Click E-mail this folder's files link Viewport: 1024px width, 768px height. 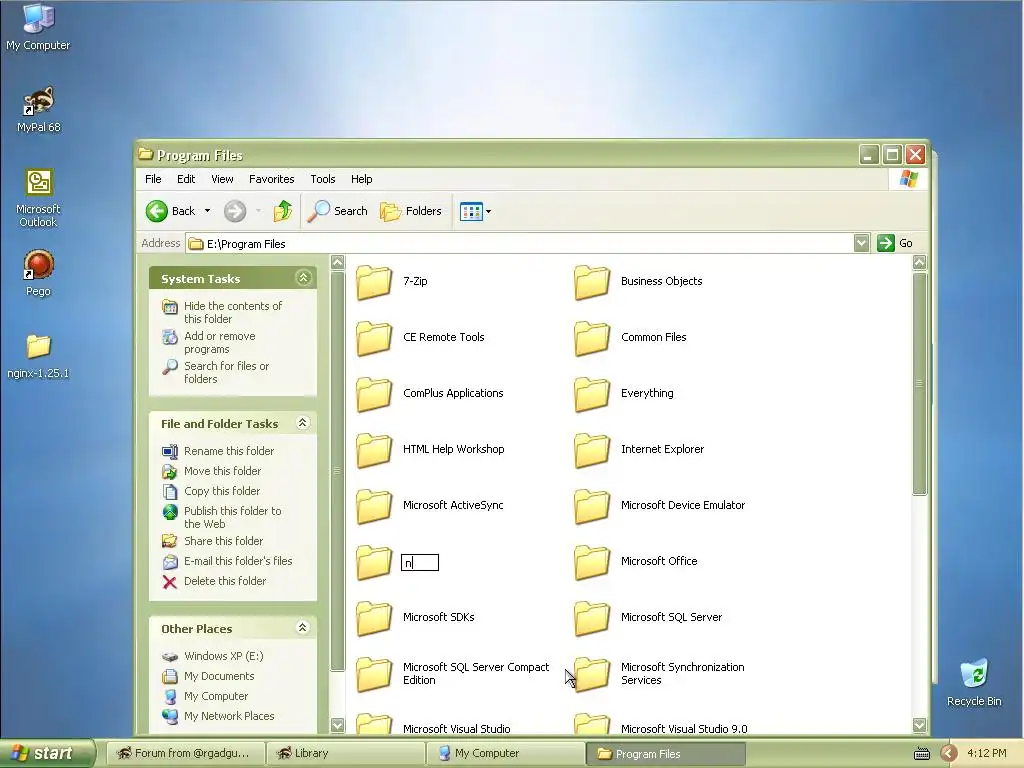coord(238,560)
